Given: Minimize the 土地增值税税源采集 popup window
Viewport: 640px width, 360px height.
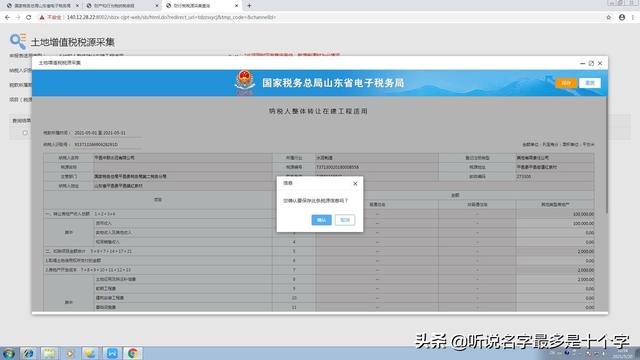Looking at the screenshot, I should point(582,63).
